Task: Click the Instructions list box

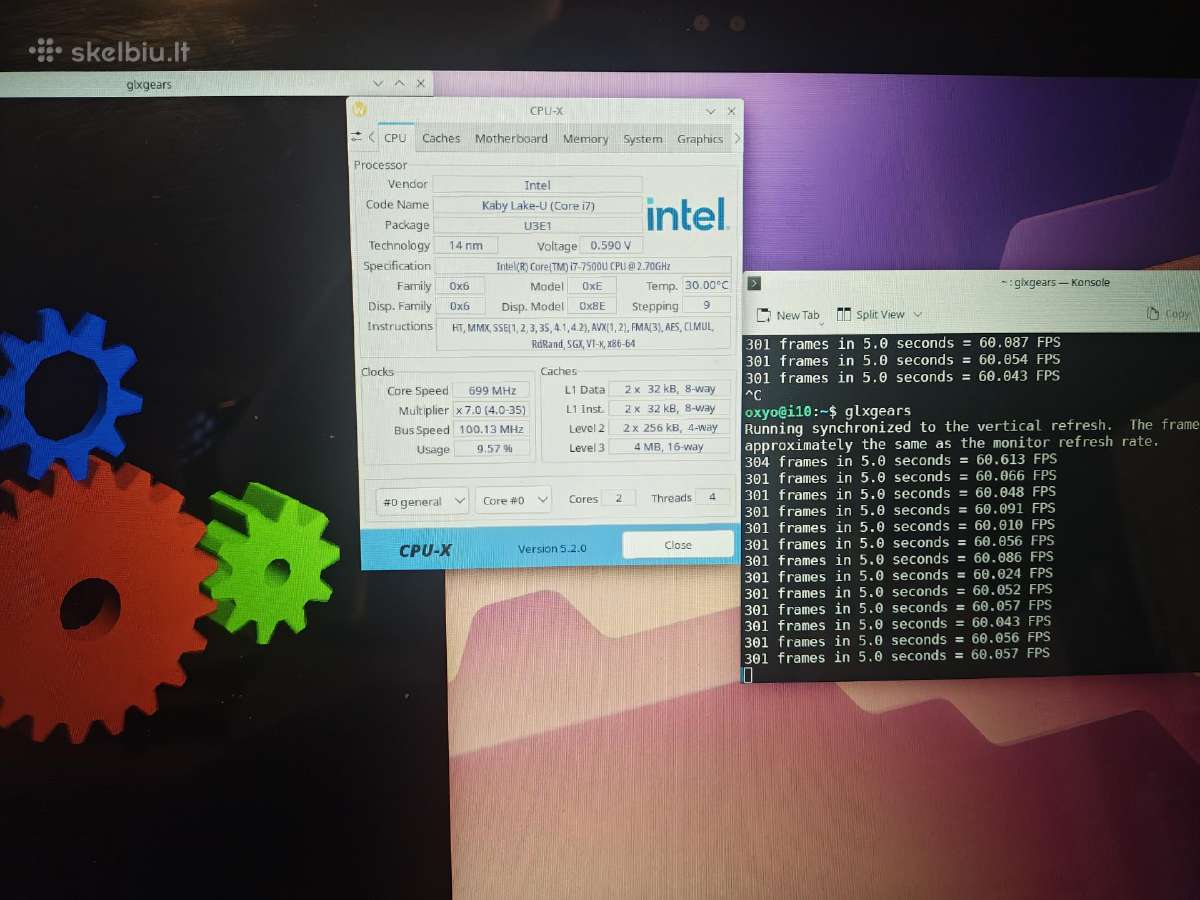Action: click(584, 335)
